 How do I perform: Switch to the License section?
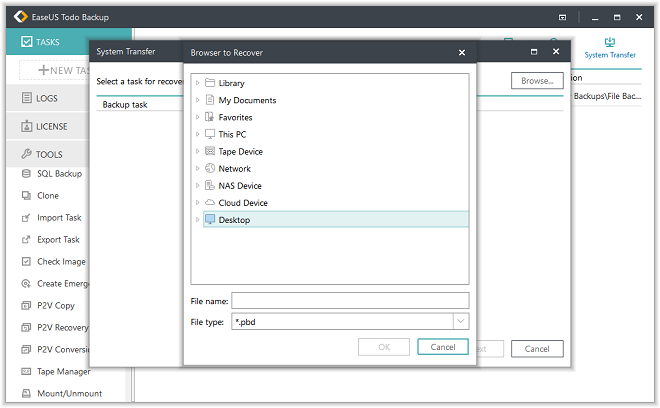(x=51, y=126)
